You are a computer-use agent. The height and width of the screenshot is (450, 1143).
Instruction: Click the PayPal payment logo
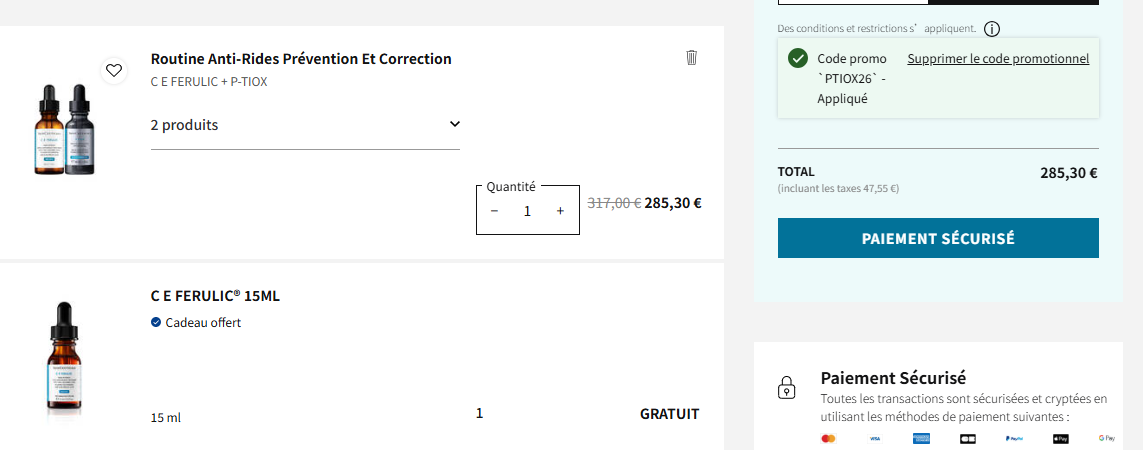pyautogui.click(x=1014, y=438)
